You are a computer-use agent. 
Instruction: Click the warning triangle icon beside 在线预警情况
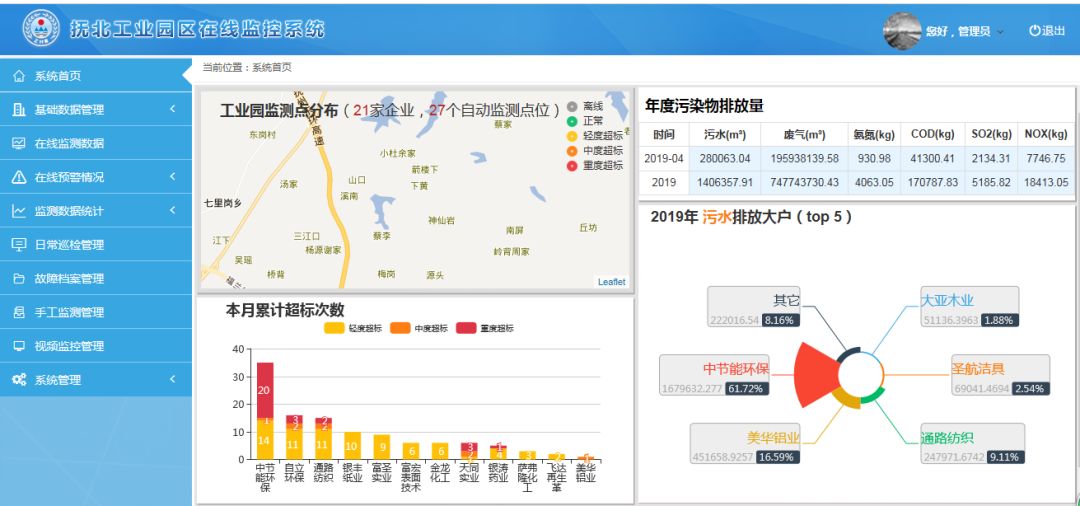coord(19,178)
